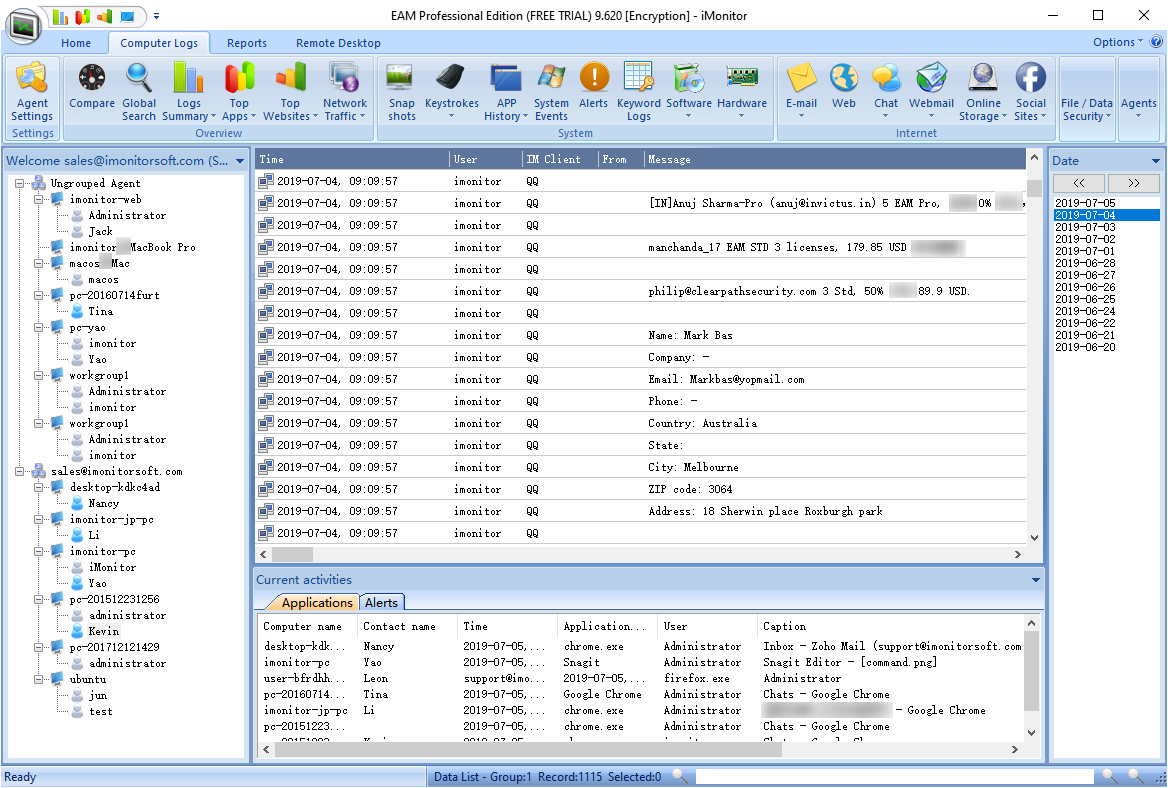View Alerts log
1168x788 pixels.
594,86
